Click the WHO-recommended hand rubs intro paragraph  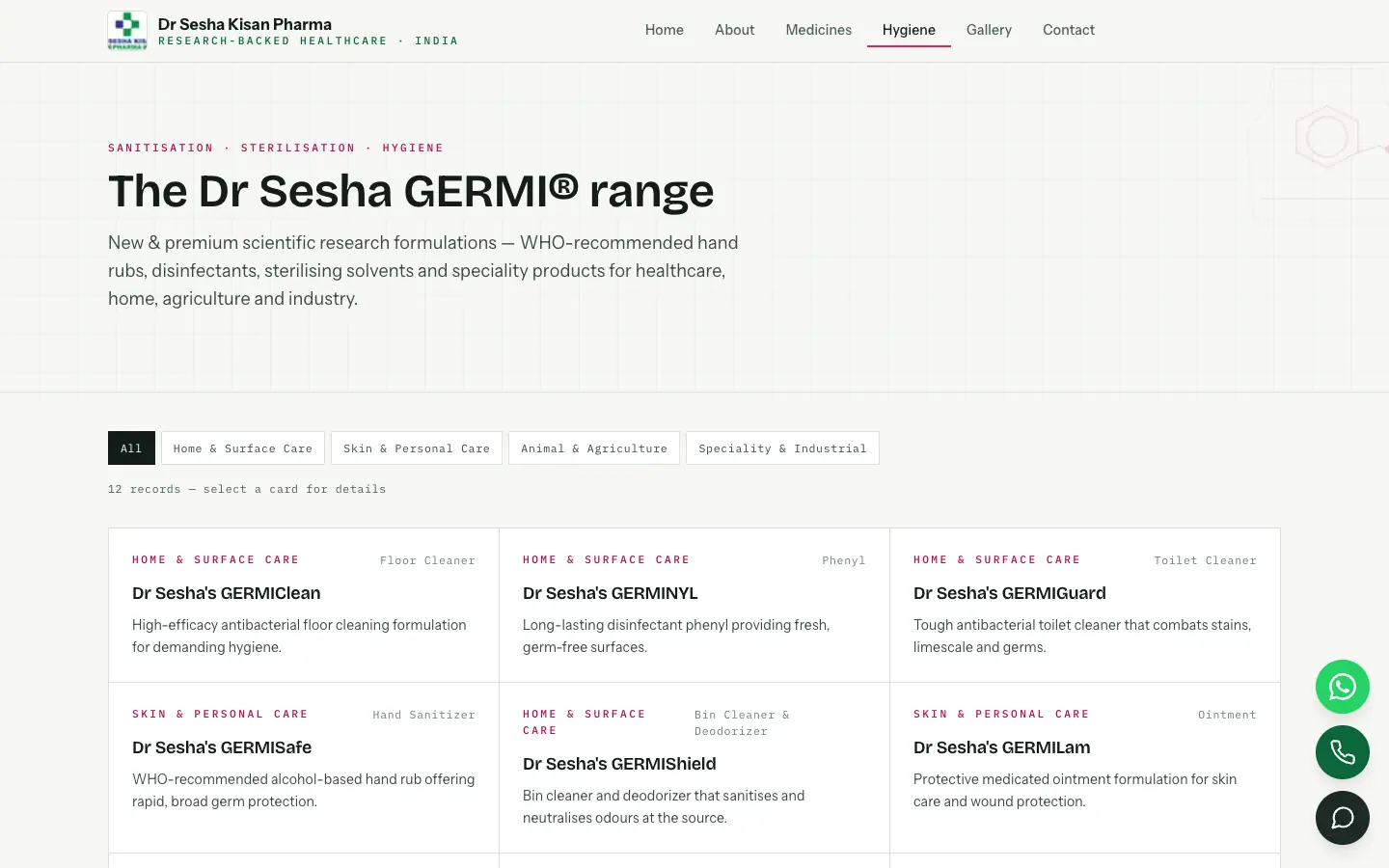click(x=422, y=271)
